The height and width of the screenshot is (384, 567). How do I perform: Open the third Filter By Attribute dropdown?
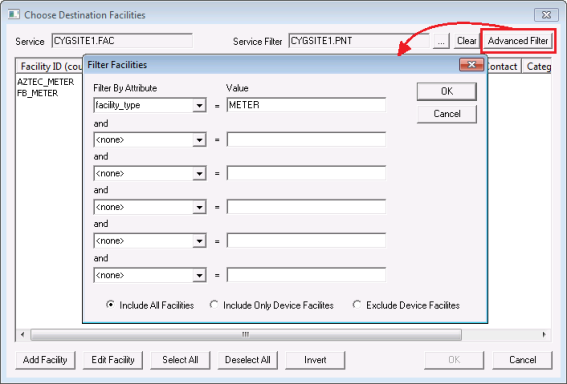[199, 173]
